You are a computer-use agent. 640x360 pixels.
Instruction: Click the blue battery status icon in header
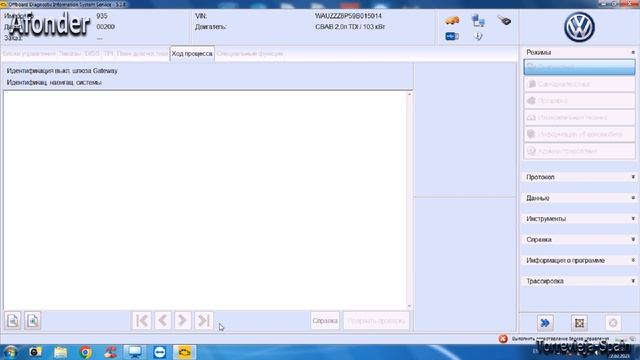point(452,36)
